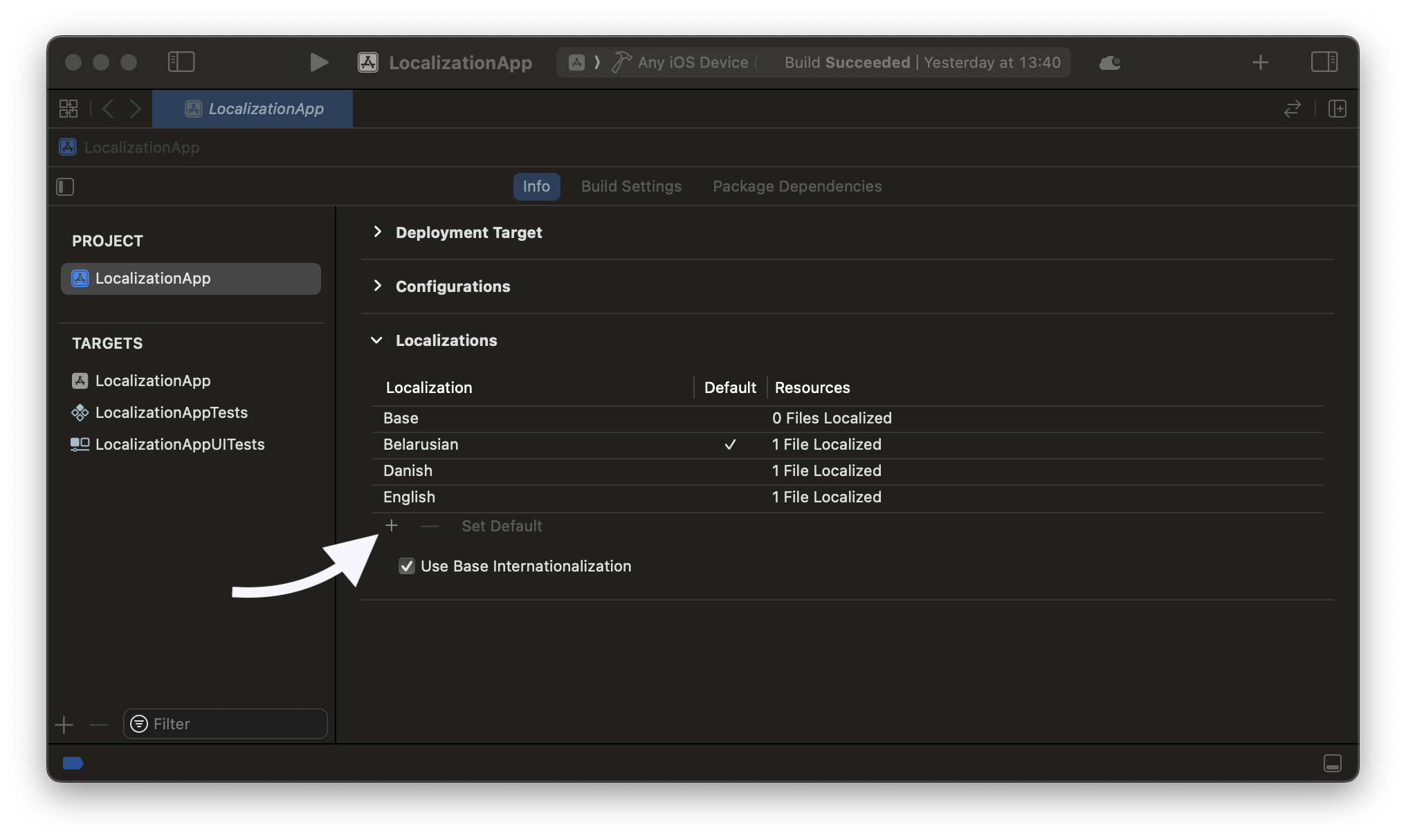This screenshot has height=840, width=1406.
Task: Go forward in editor history
Action: click(135, 109)
